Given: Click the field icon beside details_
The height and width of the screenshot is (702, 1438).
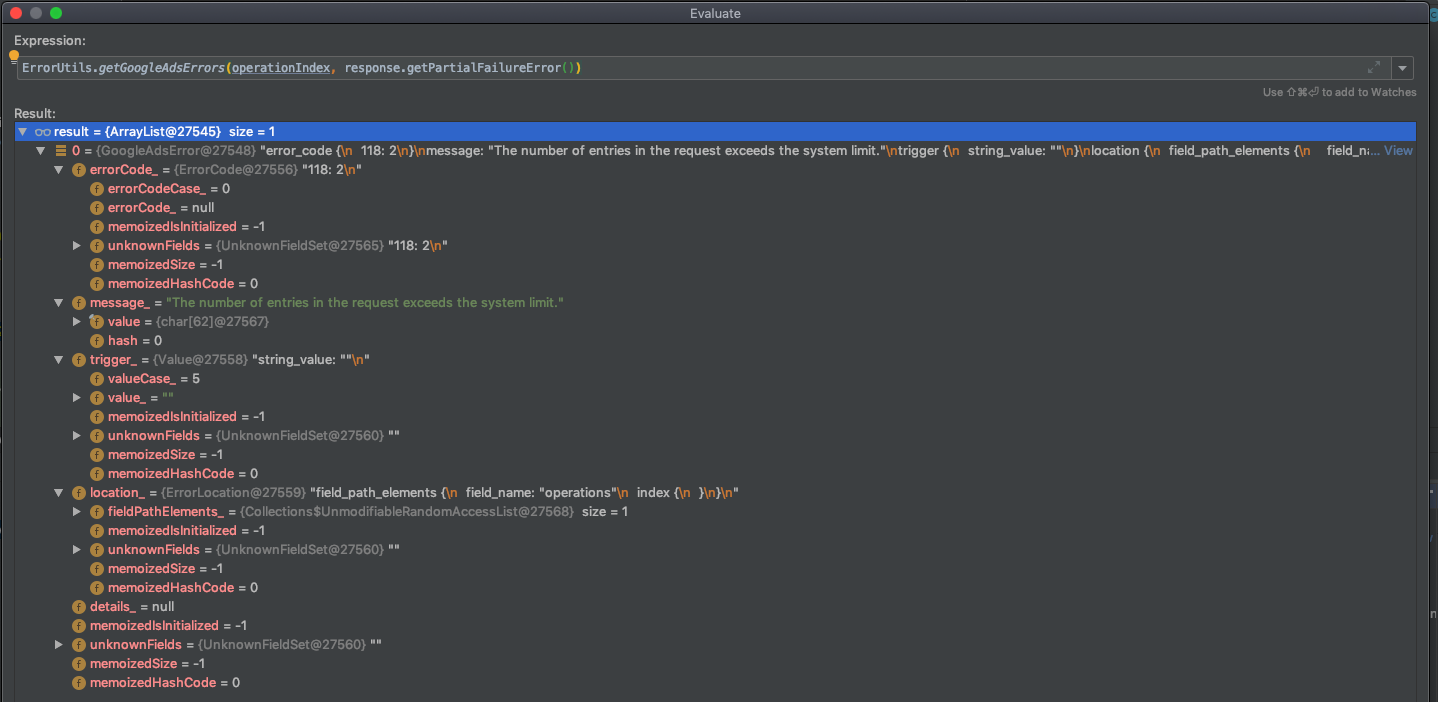Looking at the screenshot, I should pyautogui.click(x=78, y=606).
